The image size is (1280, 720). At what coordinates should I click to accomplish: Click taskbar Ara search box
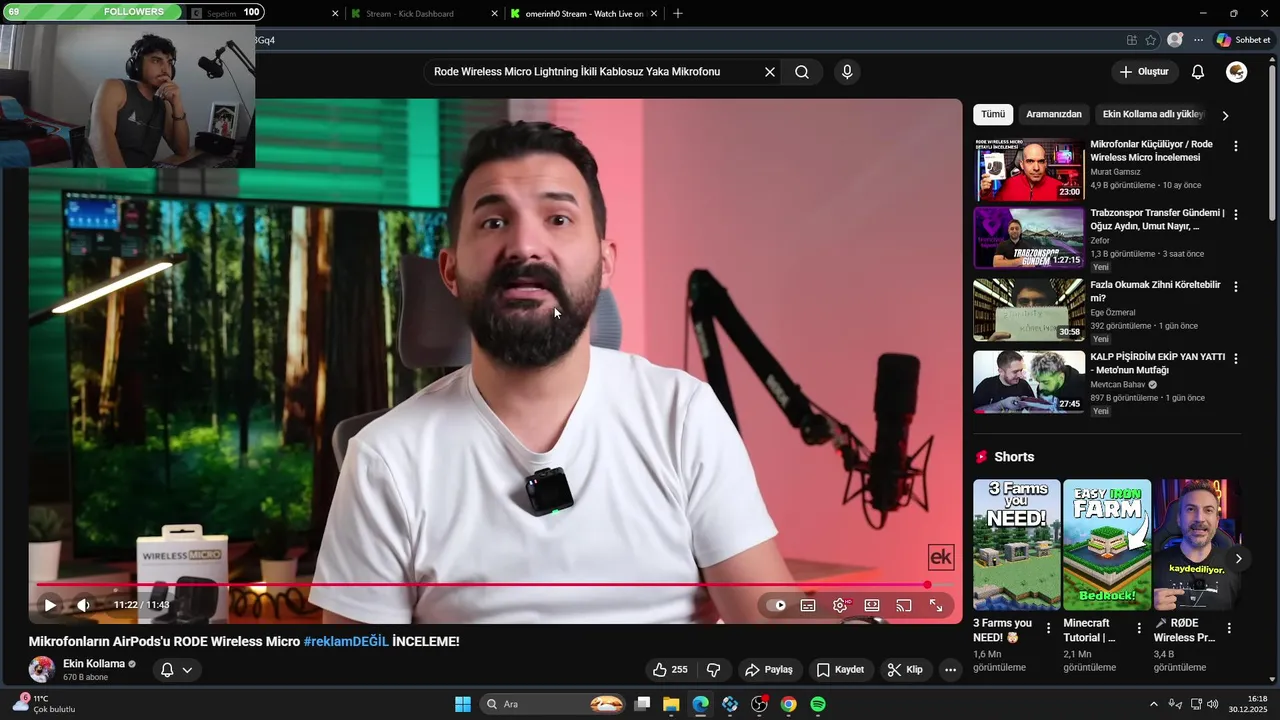pyautogui.click(x=555, y=704)
